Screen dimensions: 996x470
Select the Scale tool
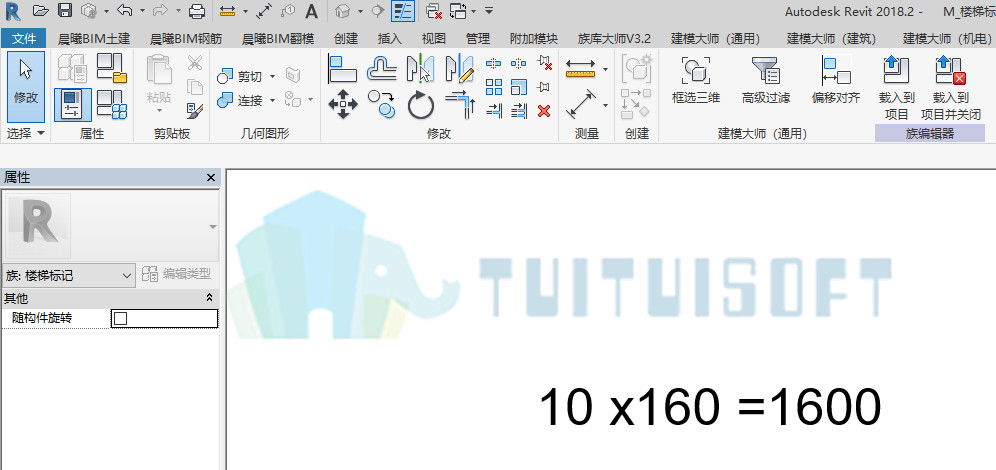coord(519,87)
